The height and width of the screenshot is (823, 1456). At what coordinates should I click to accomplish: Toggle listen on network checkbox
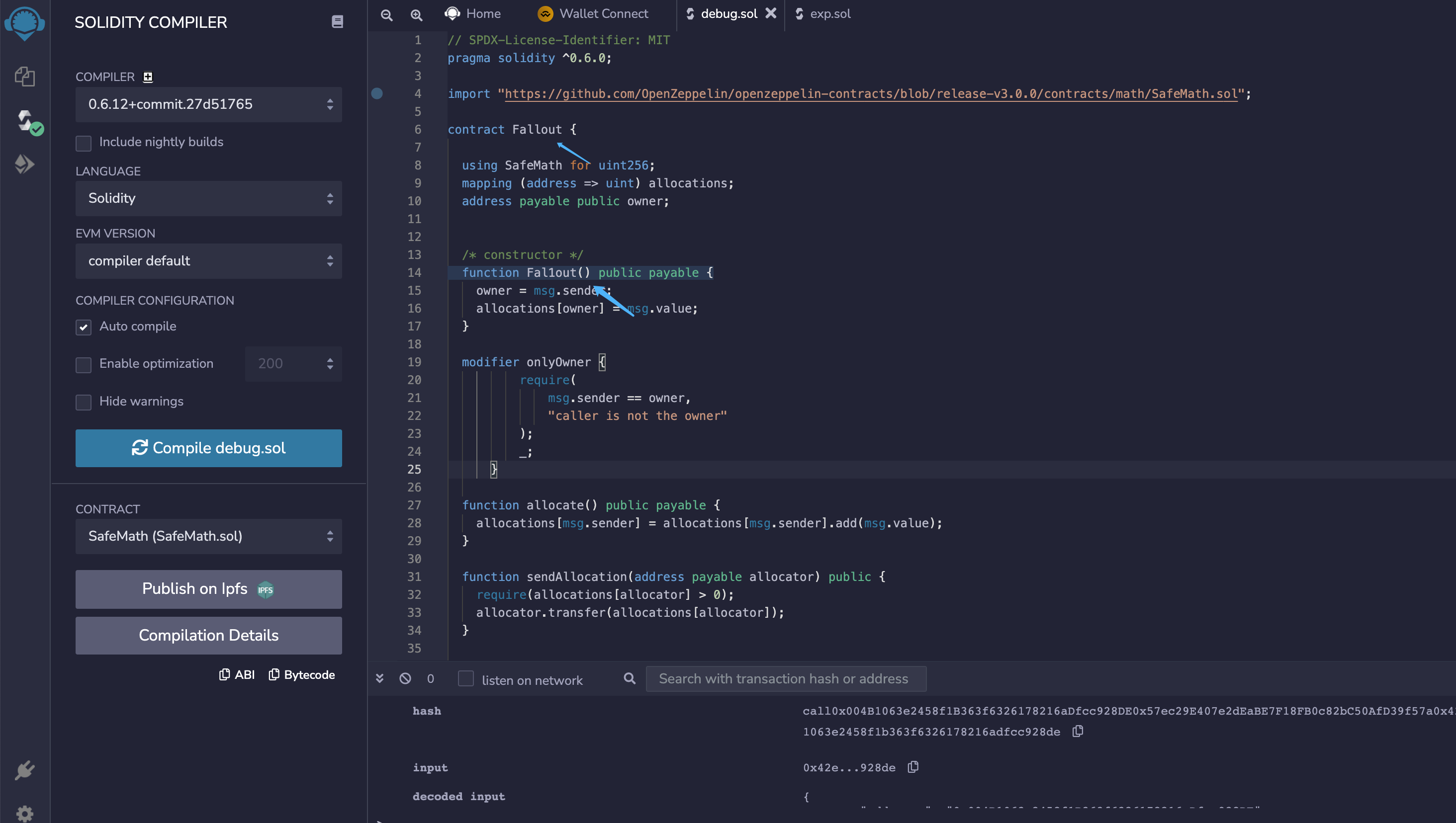coord(465,679)
